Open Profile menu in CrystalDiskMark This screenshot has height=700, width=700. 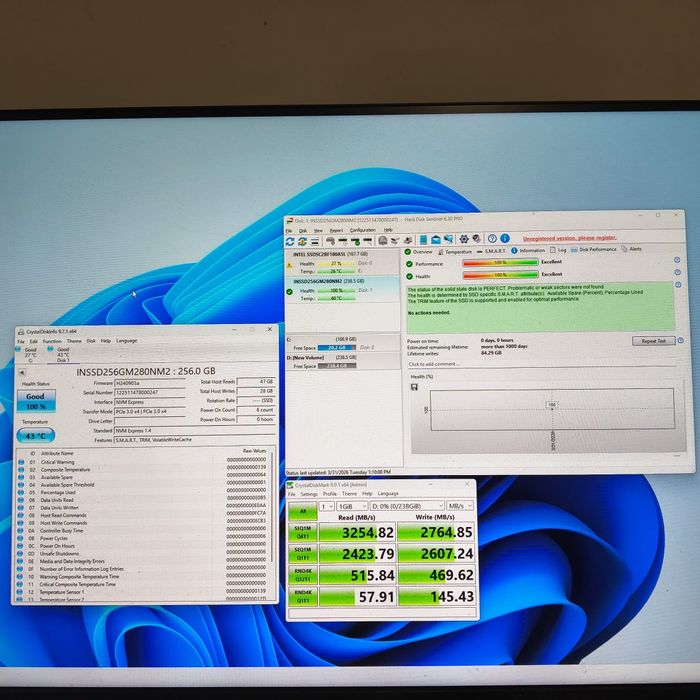pos(329,494)
